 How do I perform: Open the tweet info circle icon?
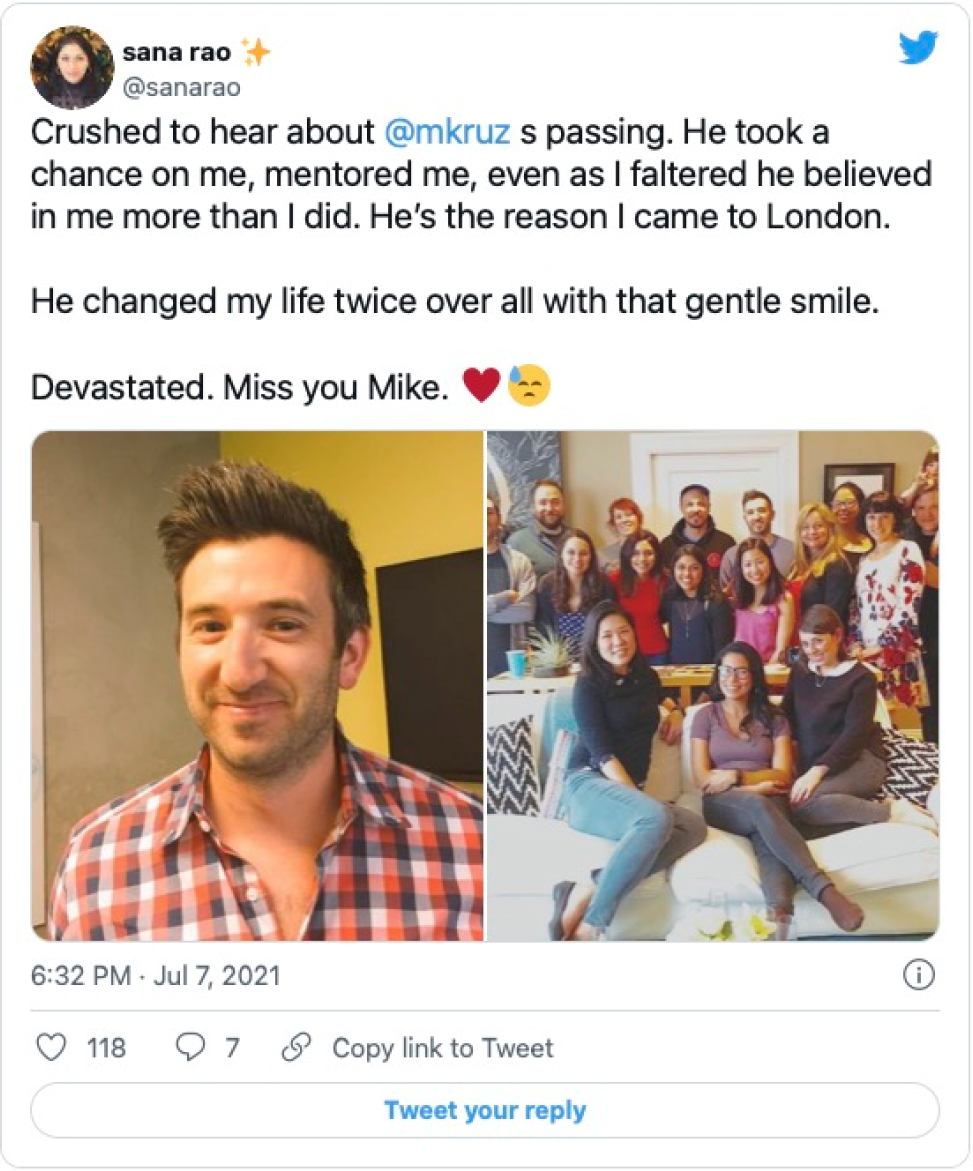[x=918, y=975]
